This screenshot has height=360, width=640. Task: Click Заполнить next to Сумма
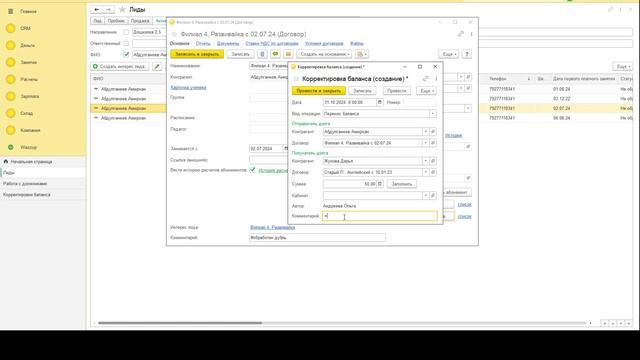(x=402, y=184)
